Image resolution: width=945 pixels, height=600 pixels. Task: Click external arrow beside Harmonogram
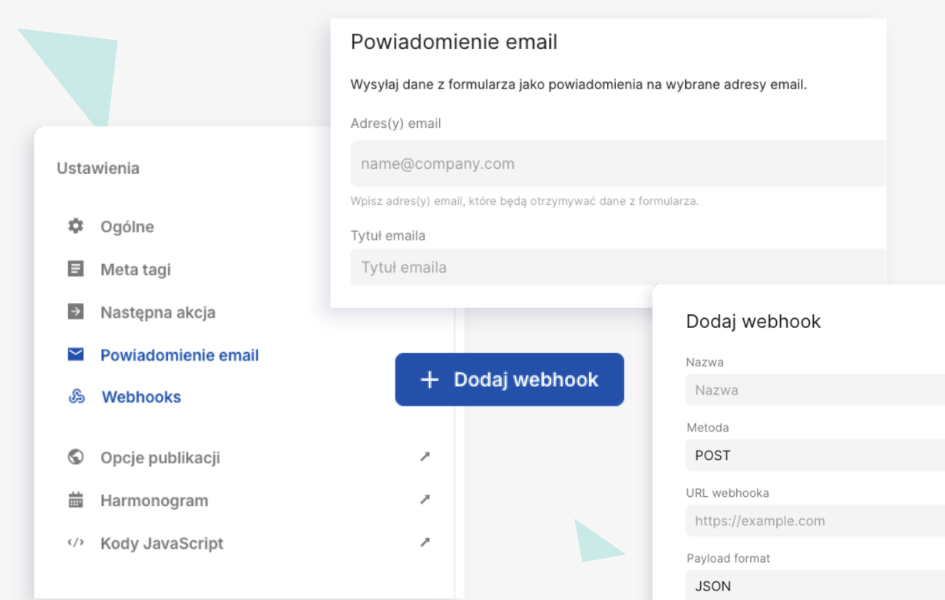[x=425, y=499]
